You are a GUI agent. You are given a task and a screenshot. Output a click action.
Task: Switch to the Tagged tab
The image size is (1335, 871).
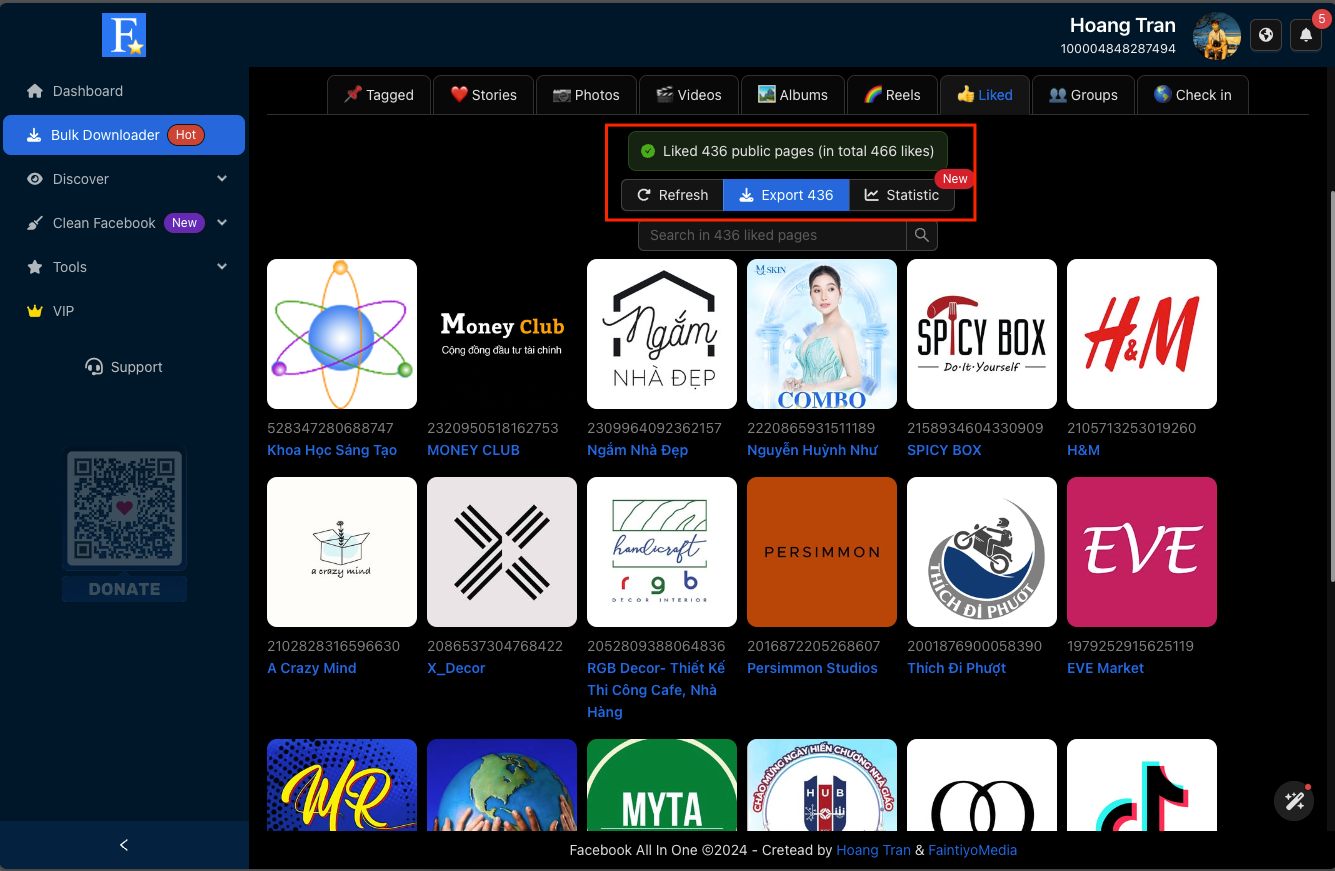pos(379,95)
